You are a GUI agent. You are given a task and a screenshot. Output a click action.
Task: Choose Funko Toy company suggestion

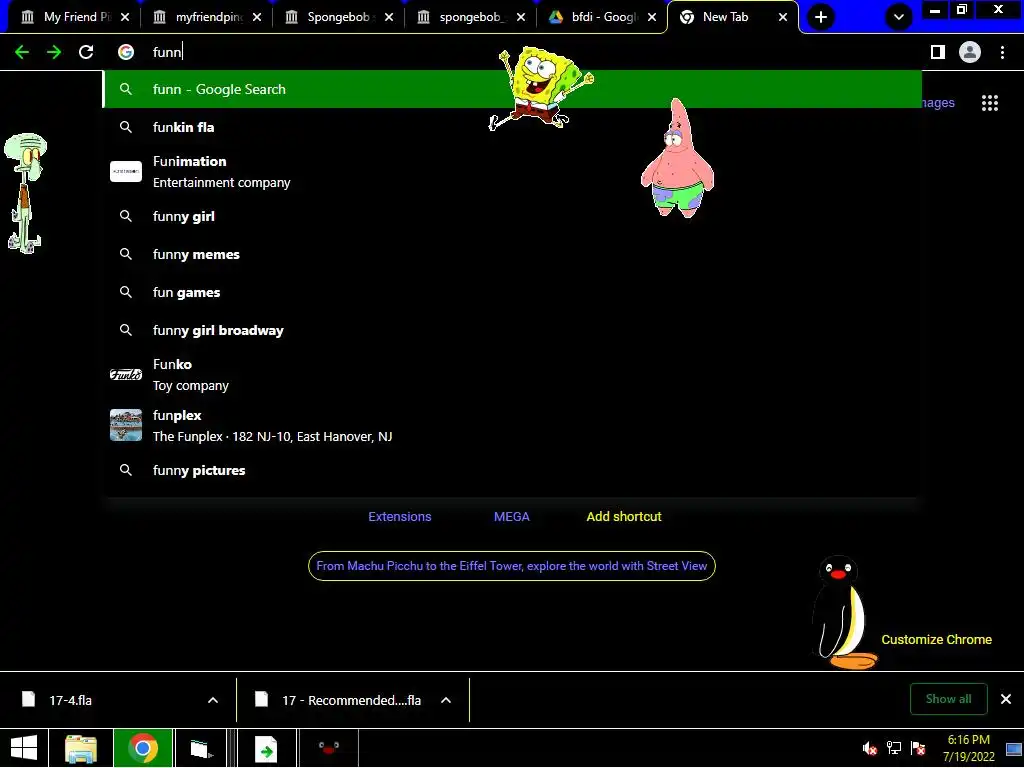coord(512,375)
